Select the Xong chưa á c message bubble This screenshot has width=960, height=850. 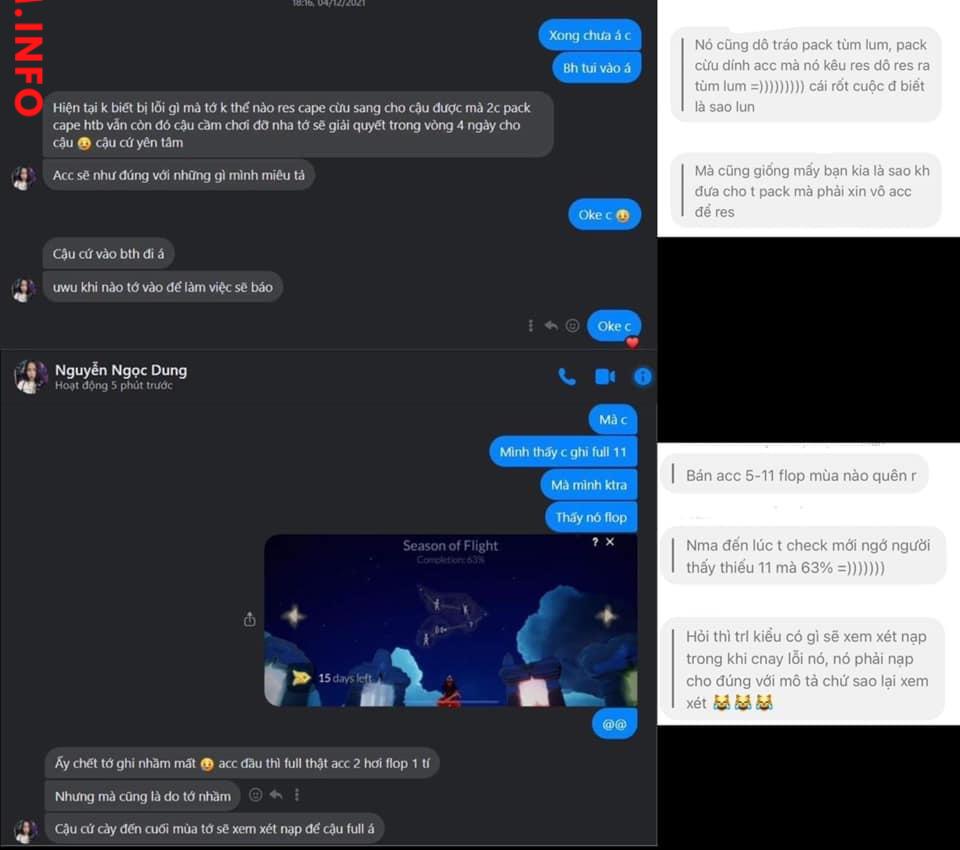590,36
